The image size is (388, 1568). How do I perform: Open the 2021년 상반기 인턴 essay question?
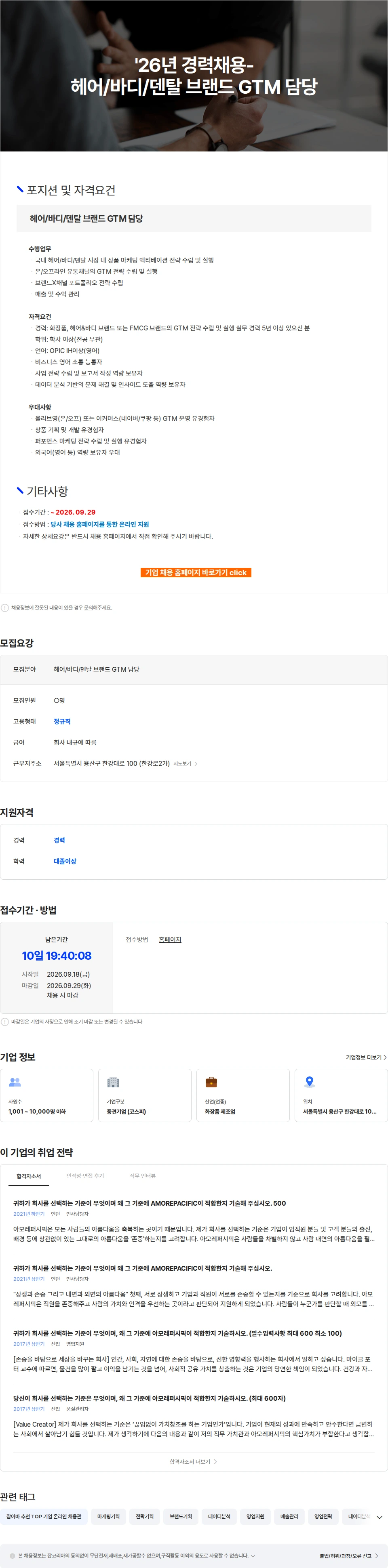click(143, 1268)
